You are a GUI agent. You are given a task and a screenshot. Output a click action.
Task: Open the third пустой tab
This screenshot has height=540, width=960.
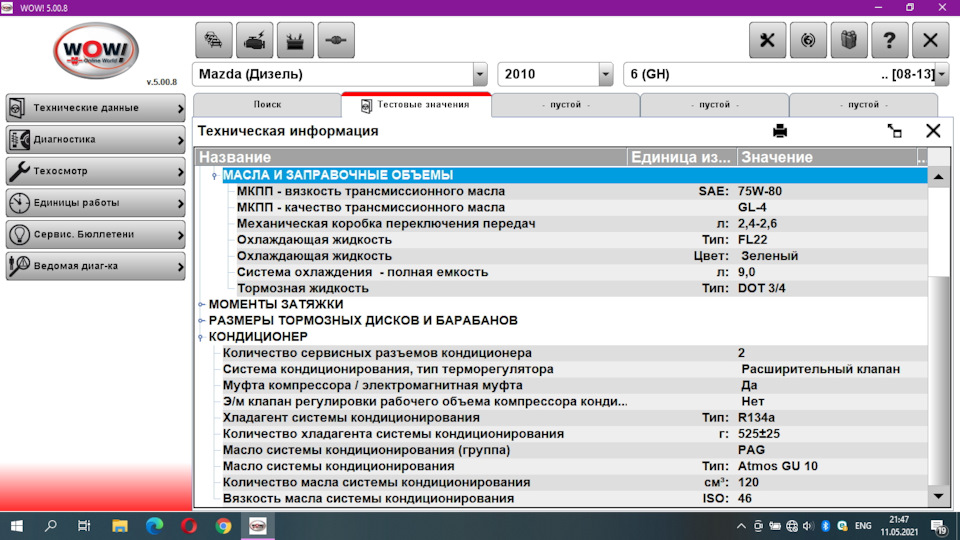pos(863,105)
